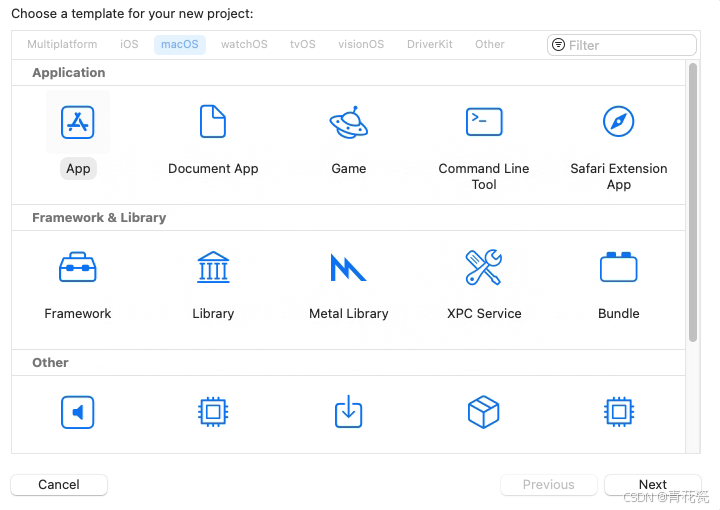Viewport: 720px width, 510px height.
Task: Focus the Filter search field
Action: (x=622, y=45)
